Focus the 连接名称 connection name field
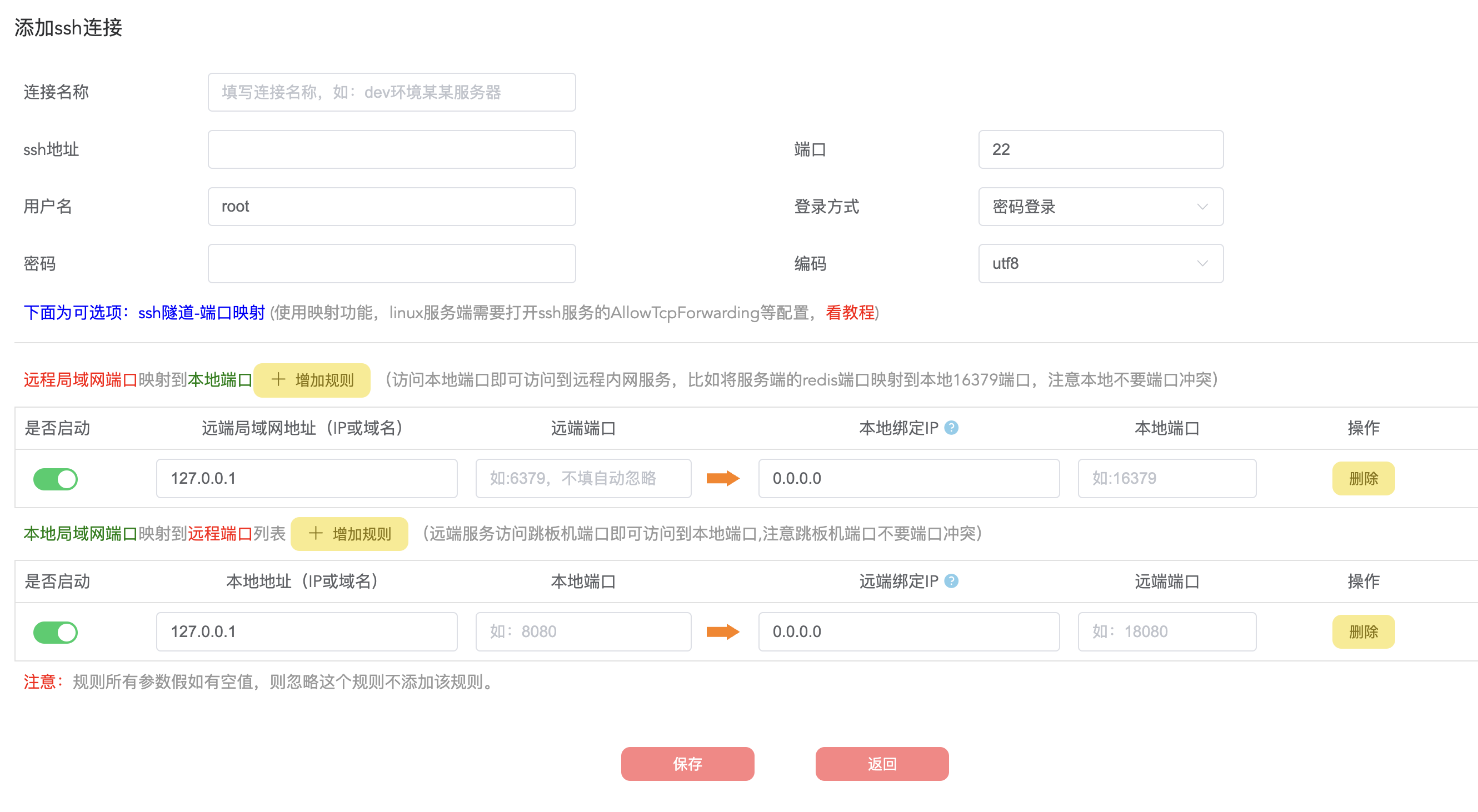 point(391,92)
